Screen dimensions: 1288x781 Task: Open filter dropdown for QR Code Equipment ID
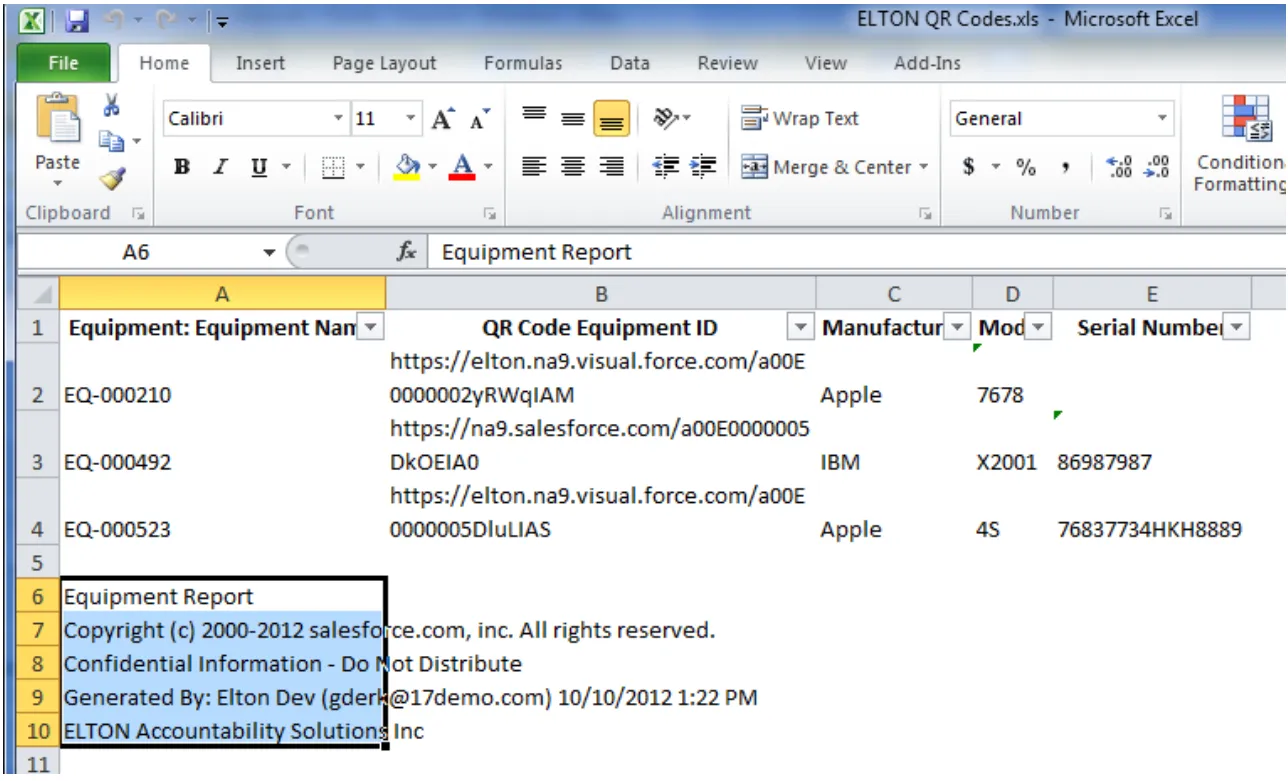(801, 328)
